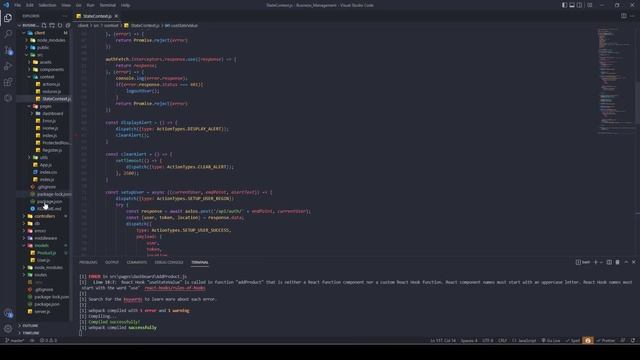Toggle secondary side bar layout icon

tap(580, 5)
